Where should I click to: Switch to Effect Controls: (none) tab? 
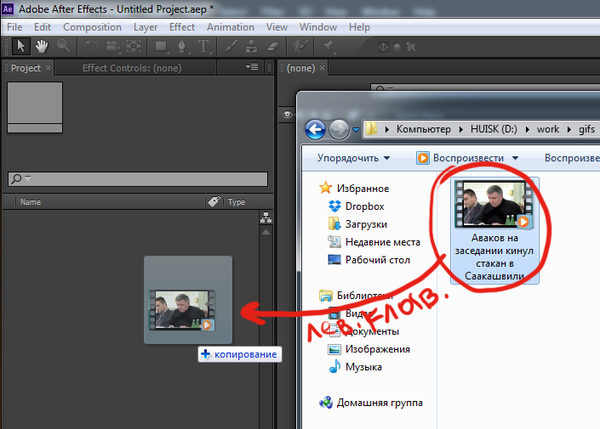tap(132, 68)
